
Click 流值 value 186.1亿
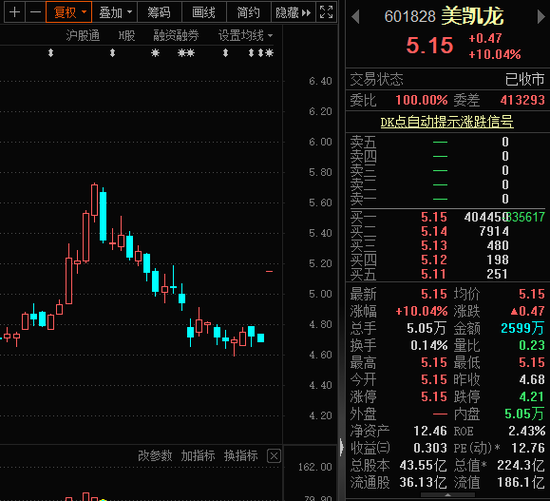click(x=521, y=482)
